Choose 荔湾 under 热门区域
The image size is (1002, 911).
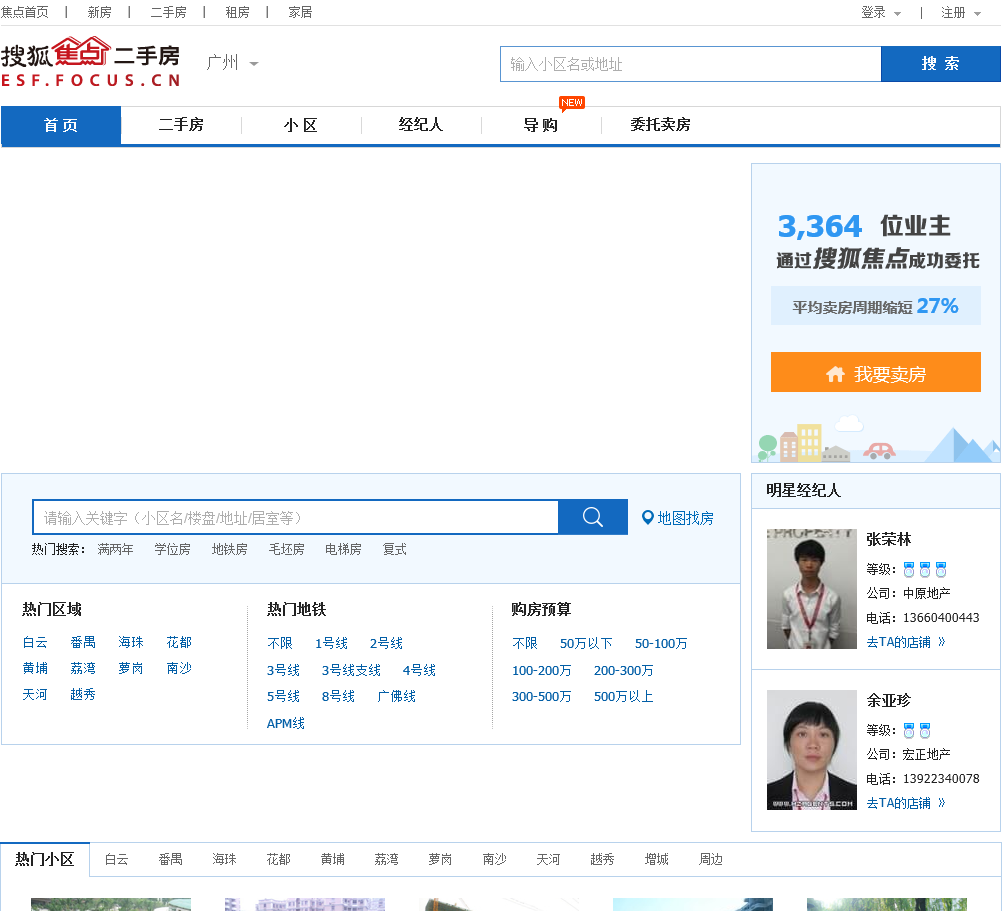coord(83,668)
